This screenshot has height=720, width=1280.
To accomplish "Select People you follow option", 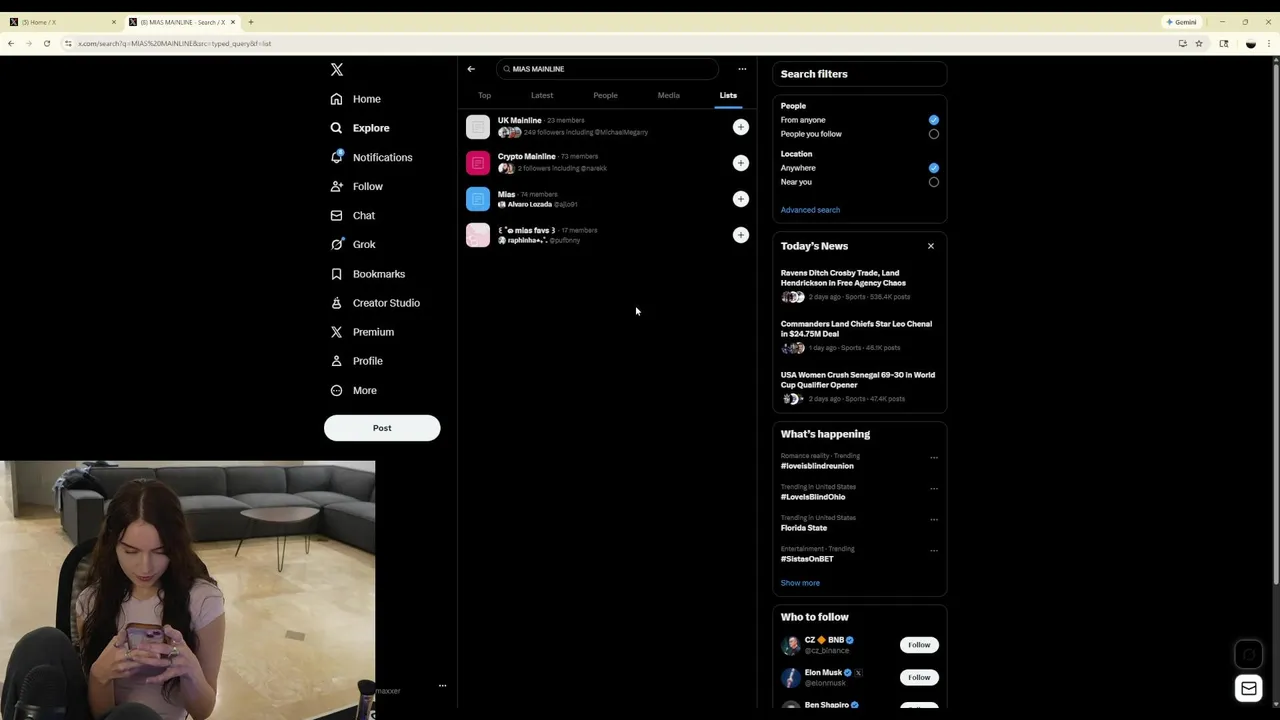I will coord(934,134).
